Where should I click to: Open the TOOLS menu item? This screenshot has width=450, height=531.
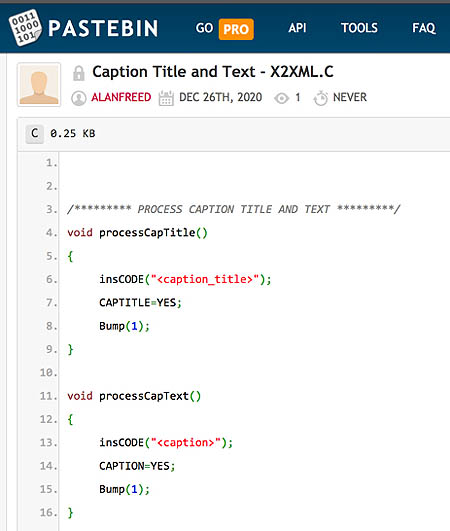[359, 28]
